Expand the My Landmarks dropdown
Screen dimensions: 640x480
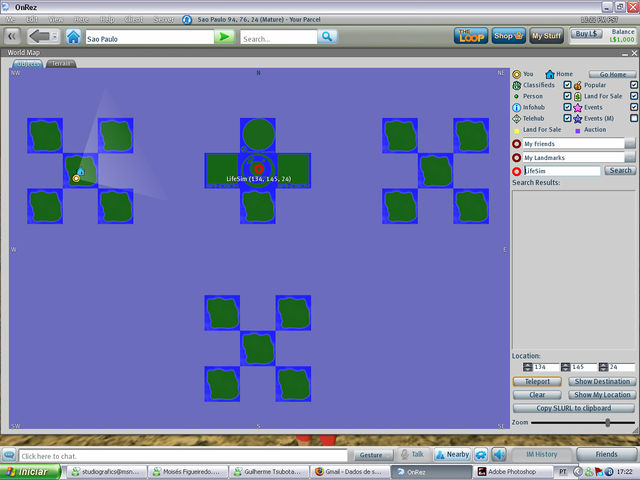[630, 158]
